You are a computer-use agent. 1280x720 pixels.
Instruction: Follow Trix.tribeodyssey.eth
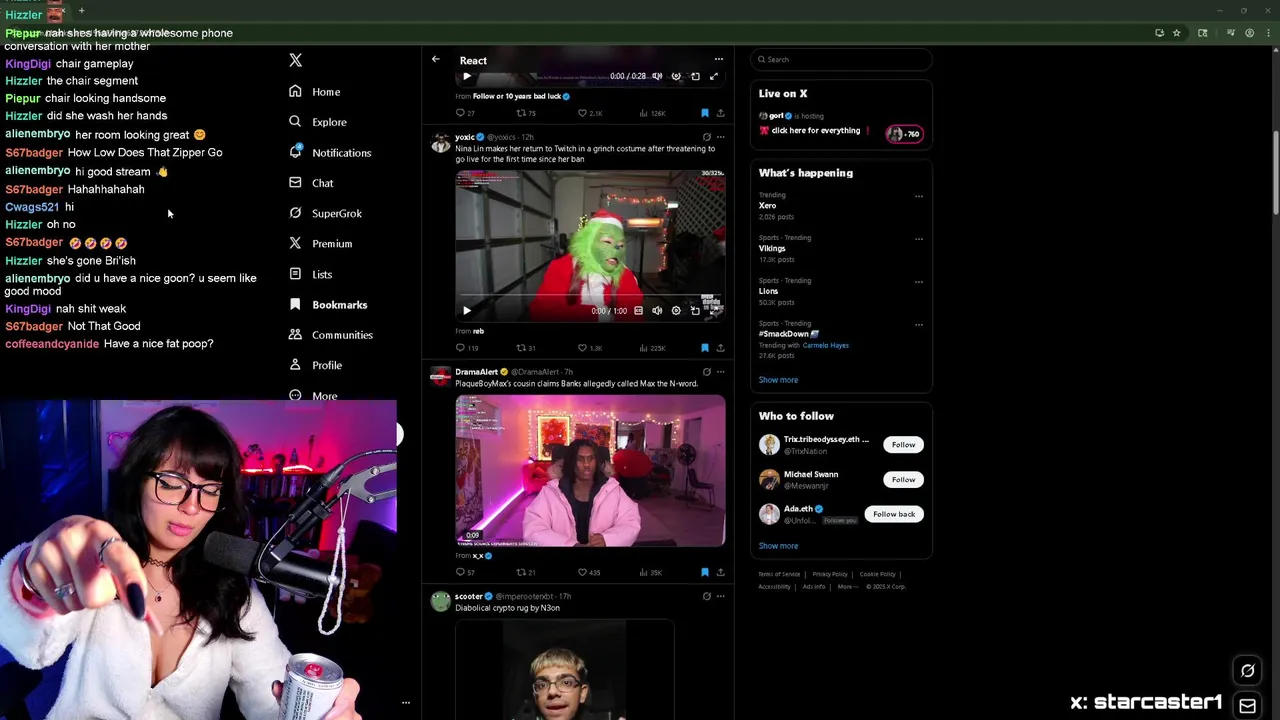[903, 445]
